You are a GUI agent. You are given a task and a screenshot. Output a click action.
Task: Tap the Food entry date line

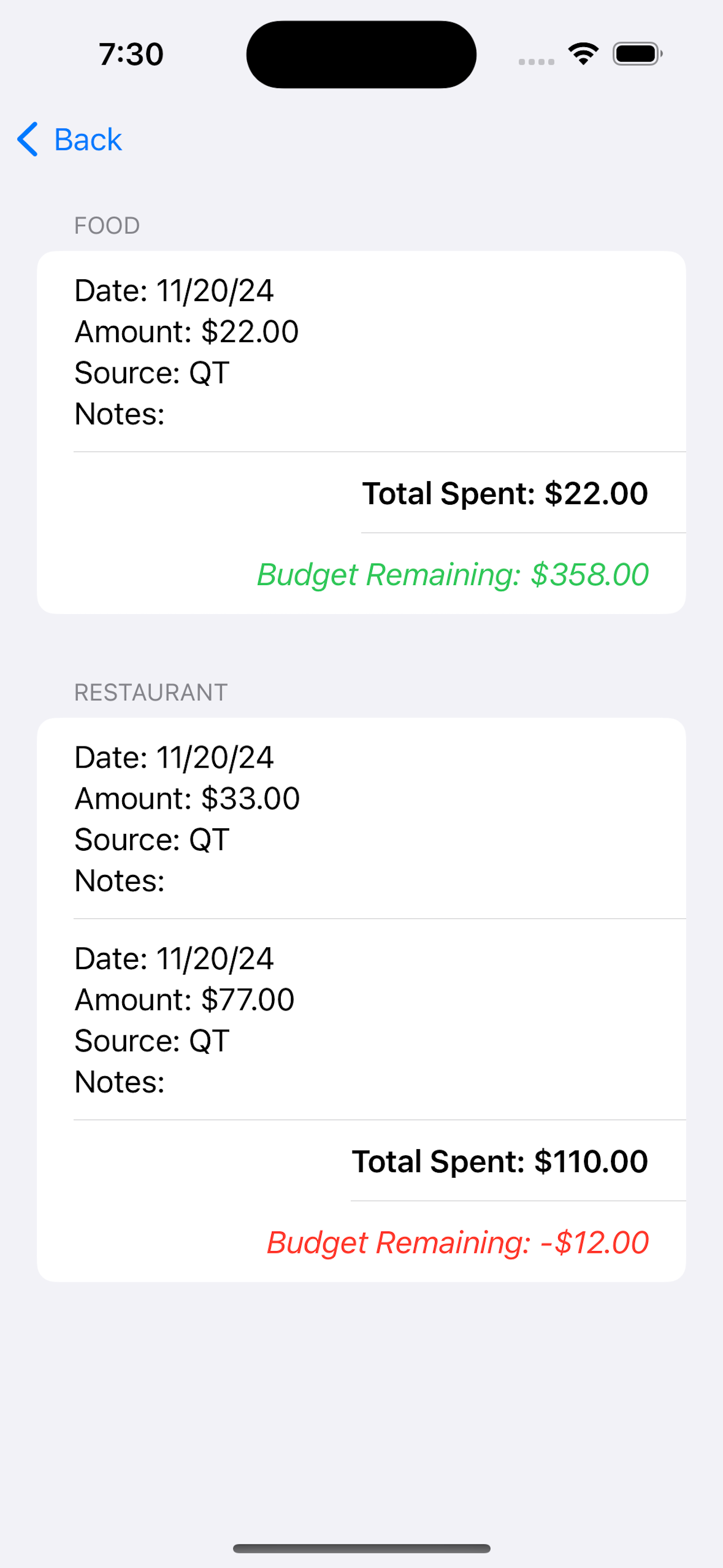[x=174, y=290]
